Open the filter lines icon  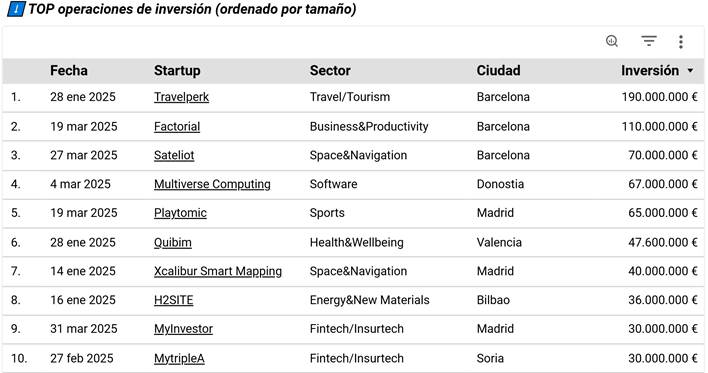click(x=649, y=41)
